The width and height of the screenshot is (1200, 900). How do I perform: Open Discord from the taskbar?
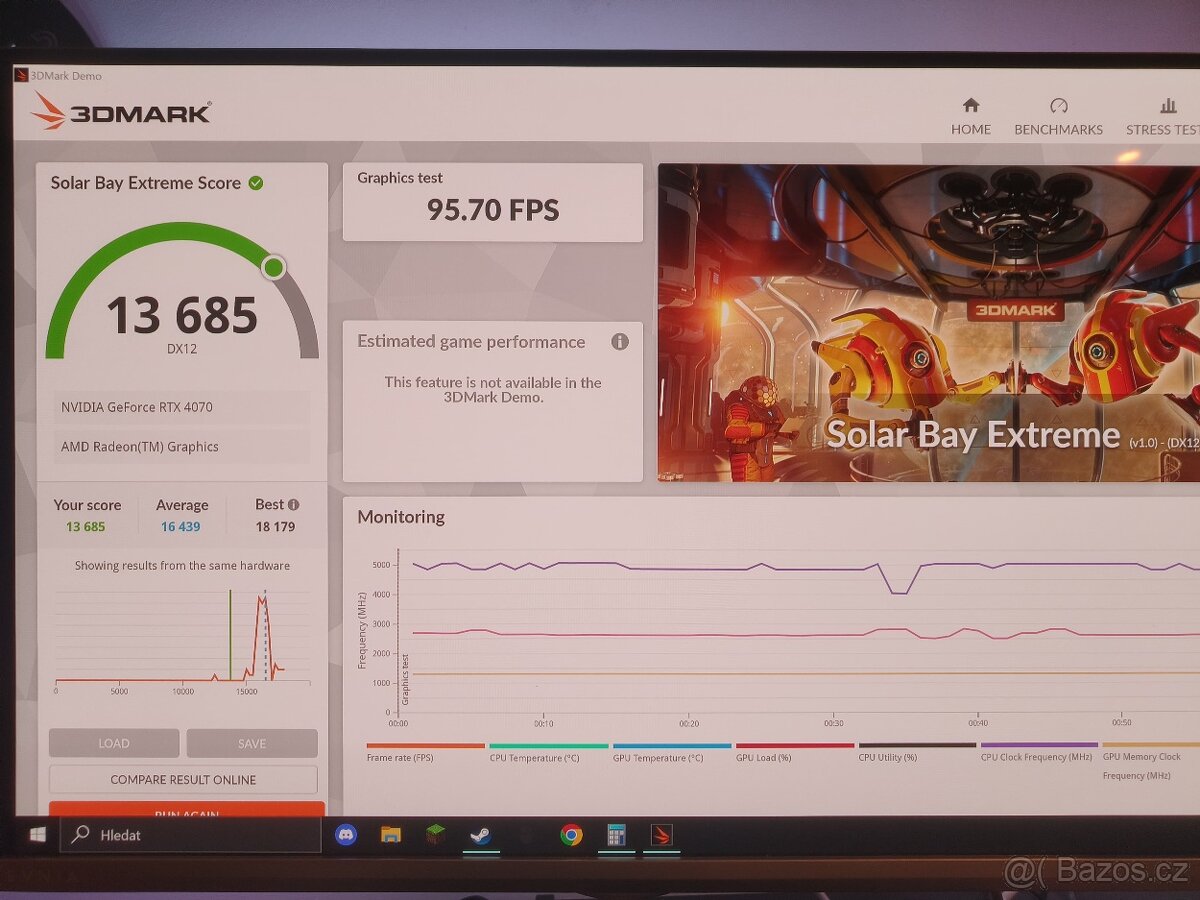click(x=346, y=834)
